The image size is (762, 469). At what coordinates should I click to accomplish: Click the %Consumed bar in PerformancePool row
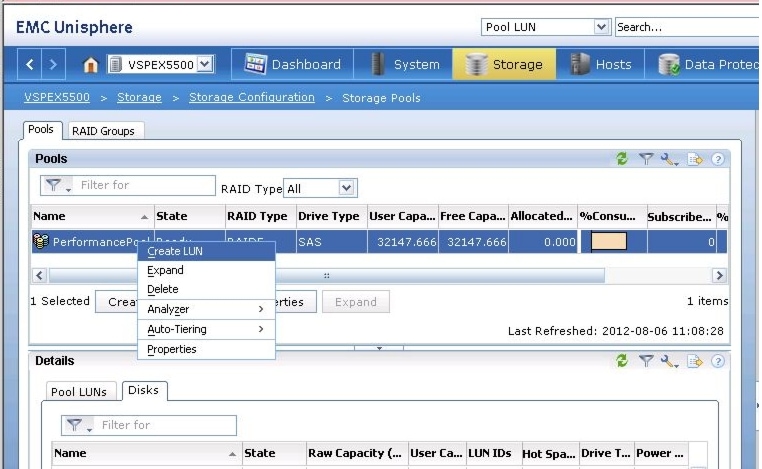pos(609,241)
